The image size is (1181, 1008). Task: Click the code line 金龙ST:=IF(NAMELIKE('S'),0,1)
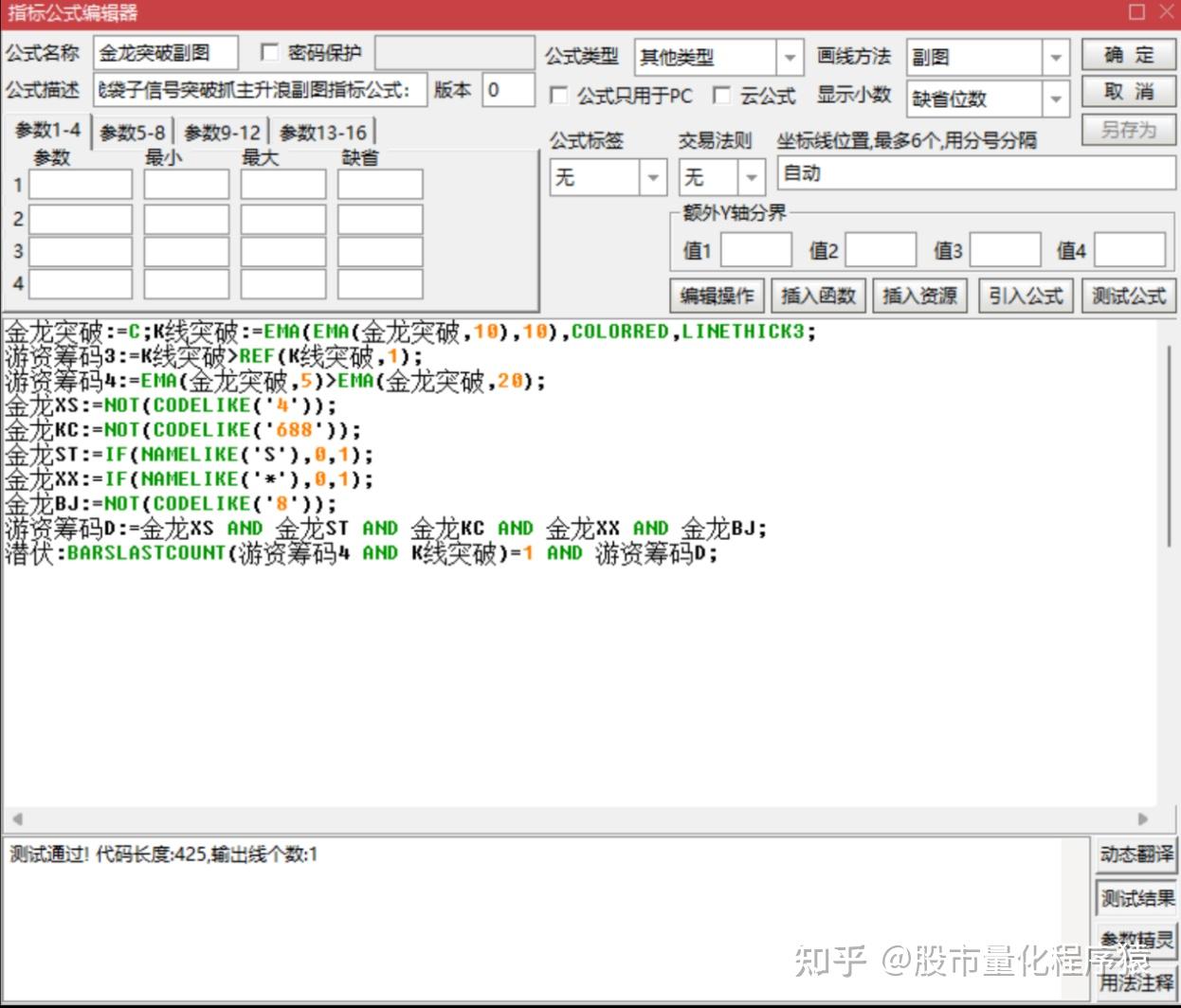[190, 455]
